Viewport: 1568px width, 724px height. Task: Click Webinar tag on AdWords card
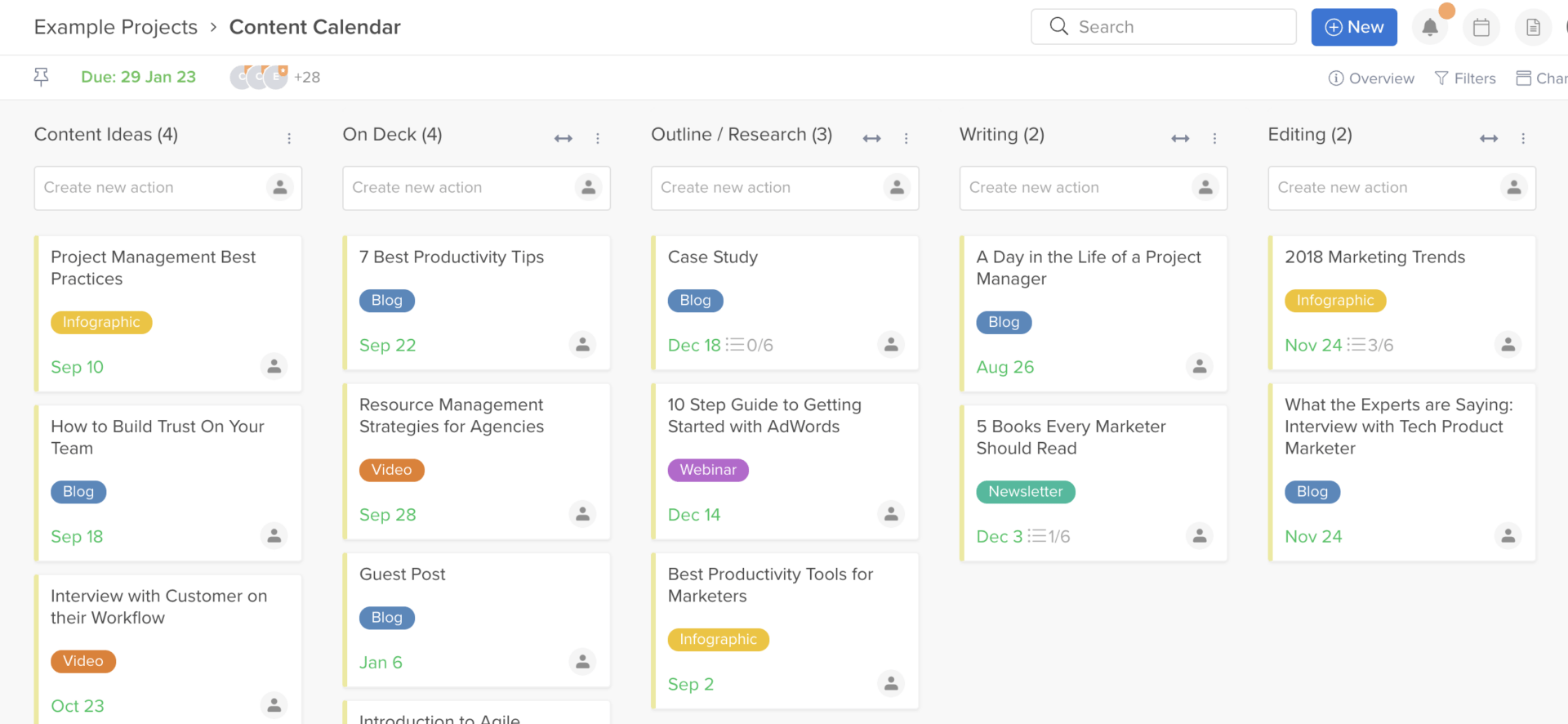(708, 470)
